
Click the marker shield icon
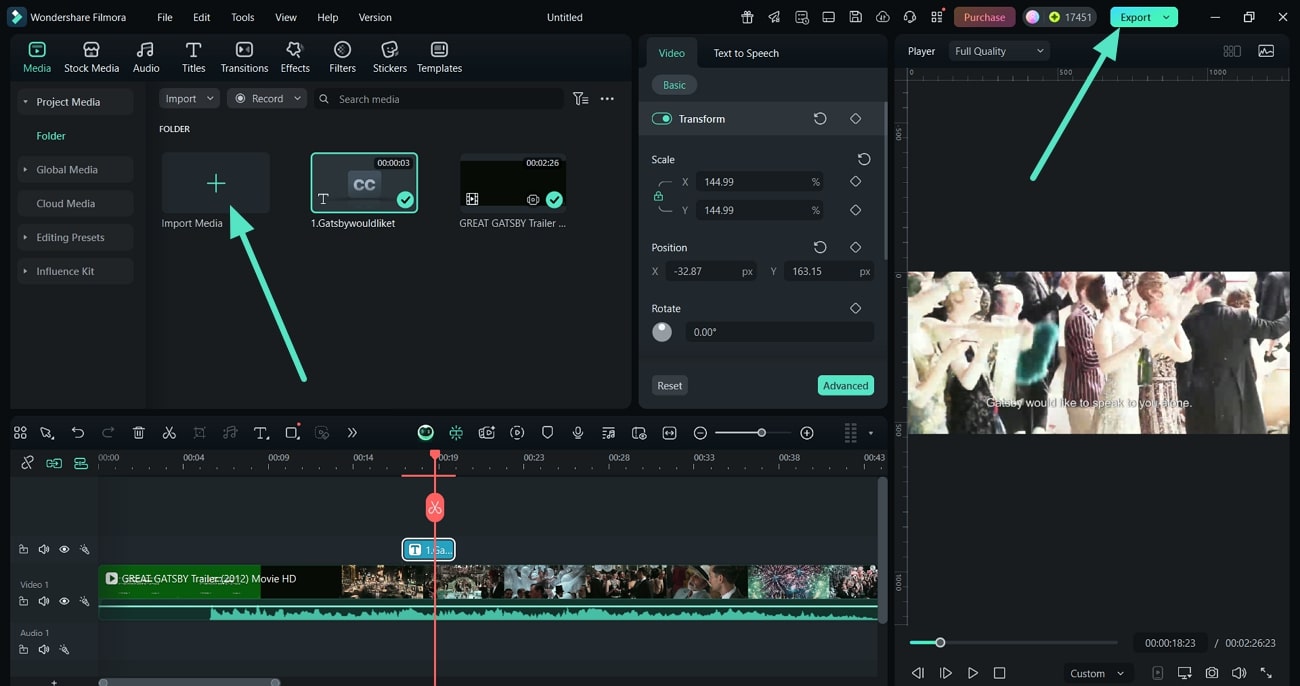tap(547, 433)
